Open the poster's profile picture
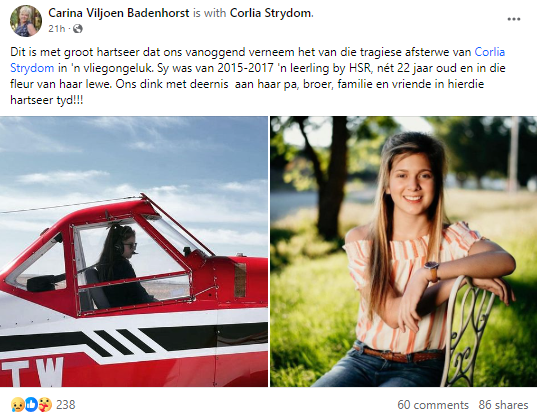537x416 pixels. (x=26, y=21)
